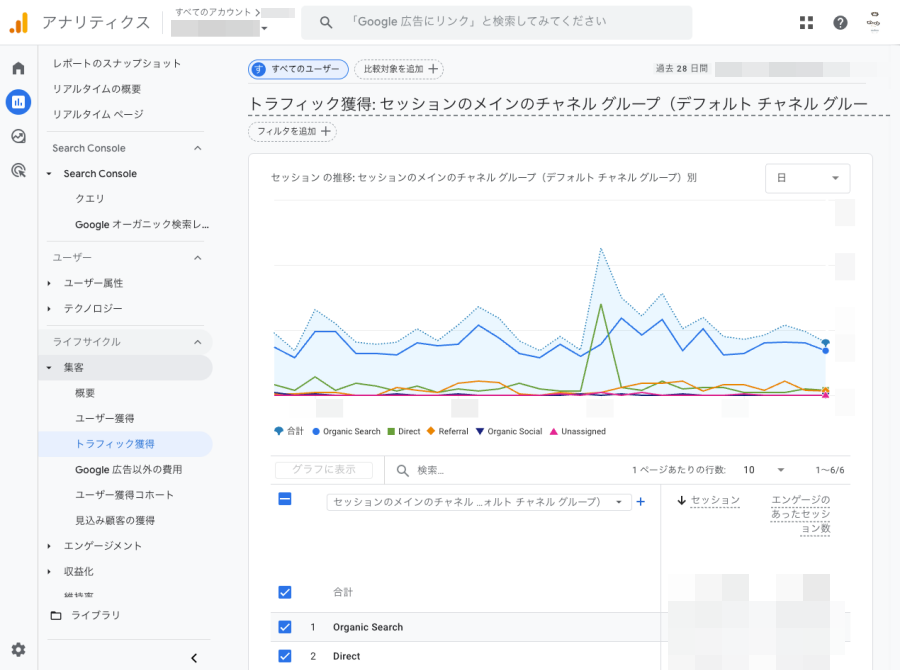Viewport: 900px width, 670px height.
Task: Open the 日 granularity dropdown
Action: pyautogui.click(x=808, y=178)
